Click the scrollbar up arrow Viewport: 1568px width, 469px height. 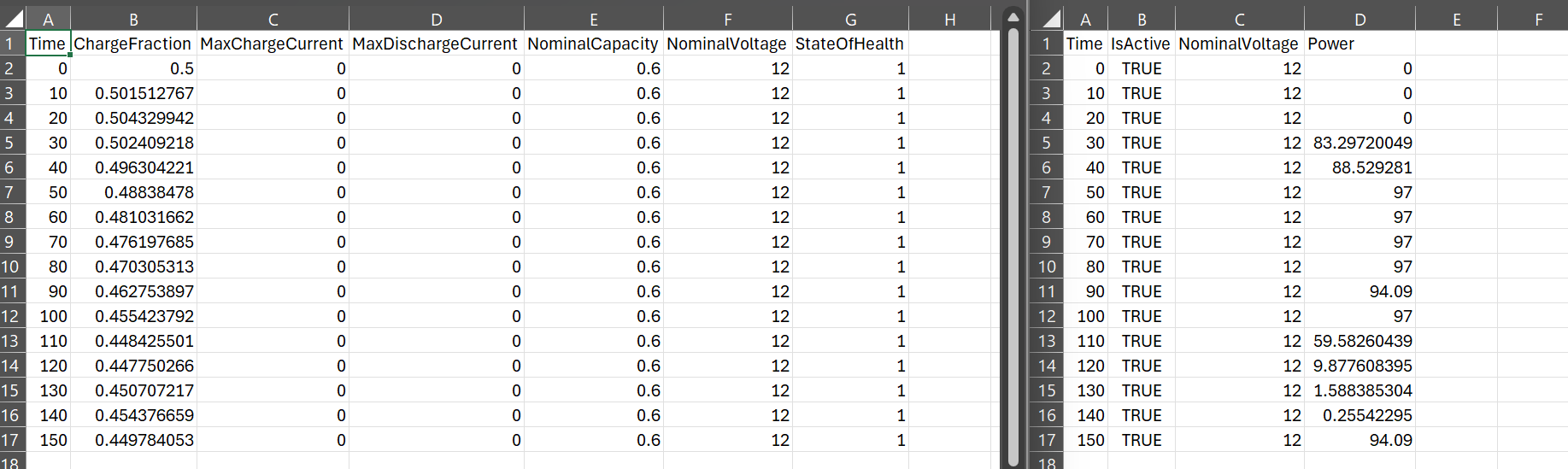1013,17
